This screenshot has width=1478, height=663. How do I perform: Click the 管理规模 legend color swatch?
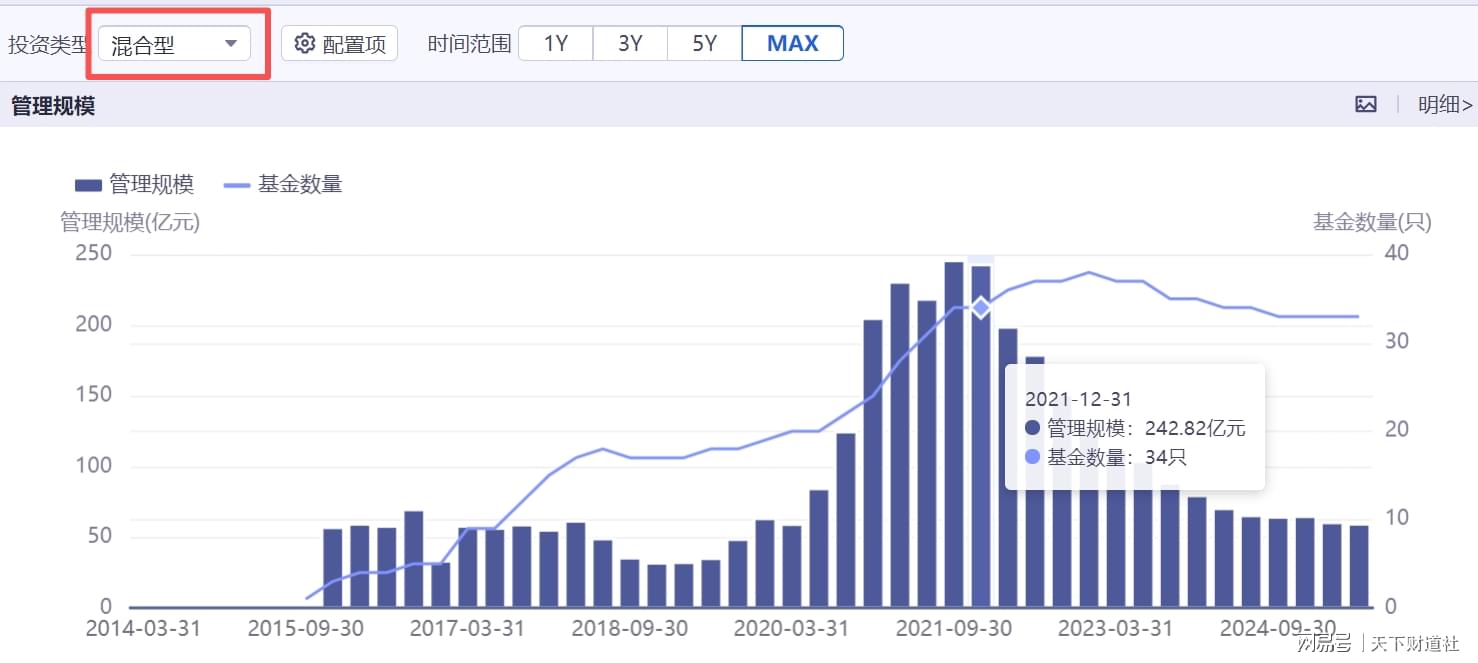(x=88, y=185)
